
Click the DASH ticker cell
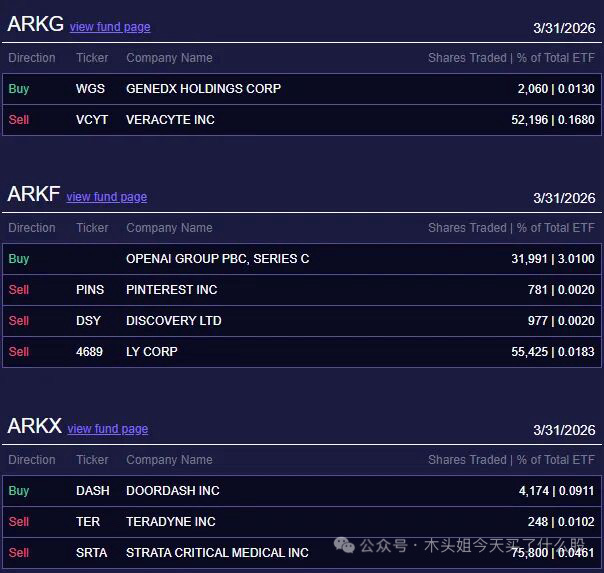click(x=93, y=491)
